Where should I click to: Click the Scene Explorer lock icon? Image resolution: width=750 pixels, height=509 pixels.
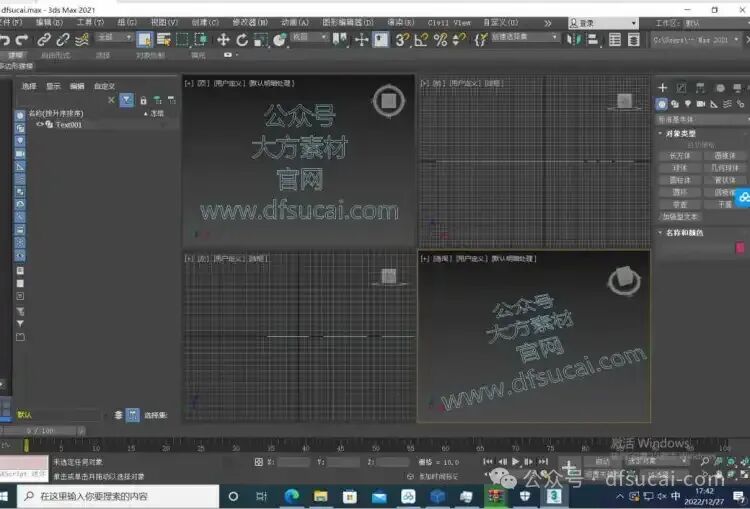[143, 100]
